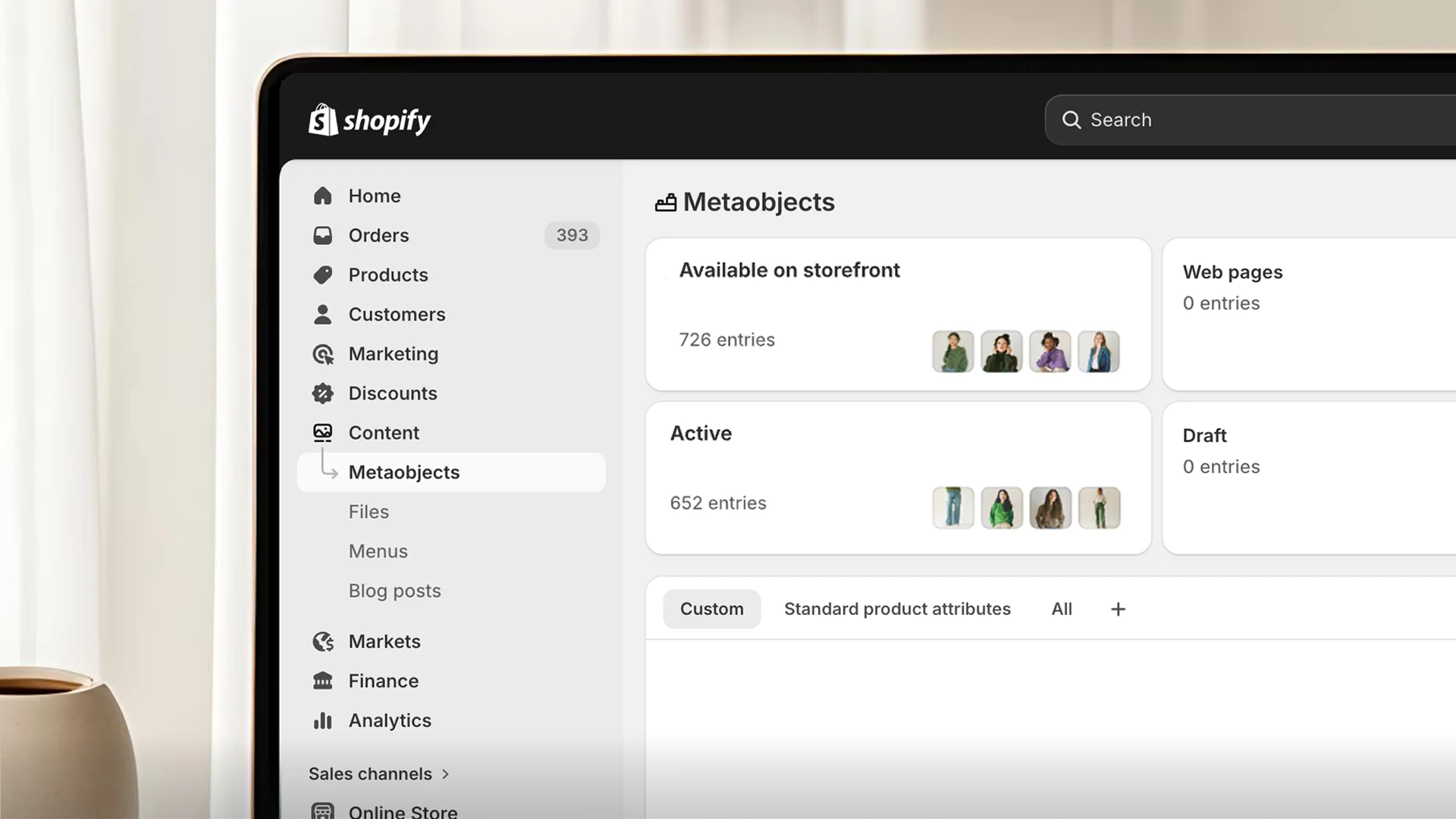Click the Finance bank icon
Viewport: 1456px width, 819px height.
(x=323, y=681)
